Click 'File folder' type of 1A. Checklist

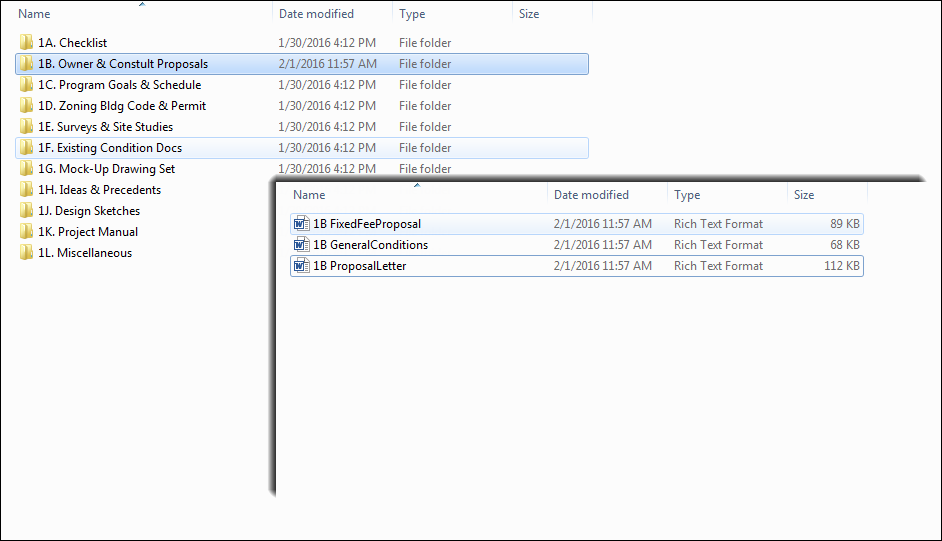pyautogui.click(x=425, y=43)
